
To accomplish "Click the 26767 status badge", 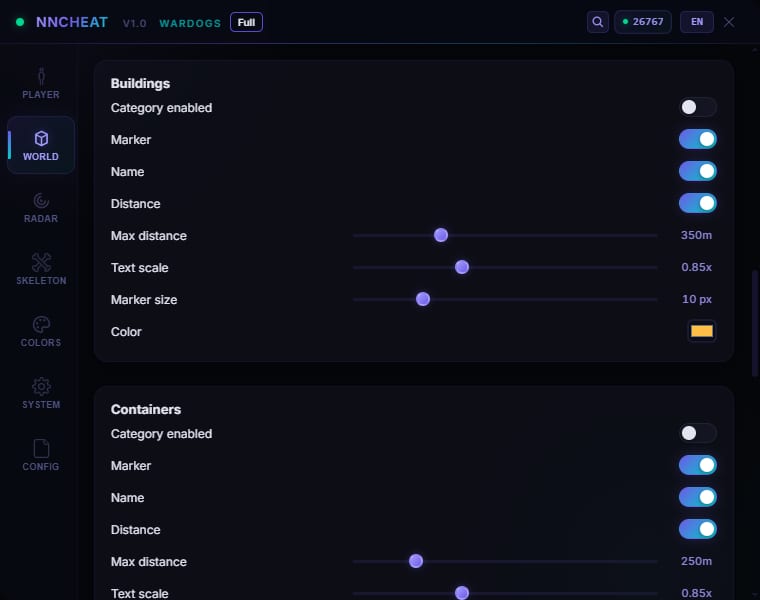I will (x=643, y=22).
